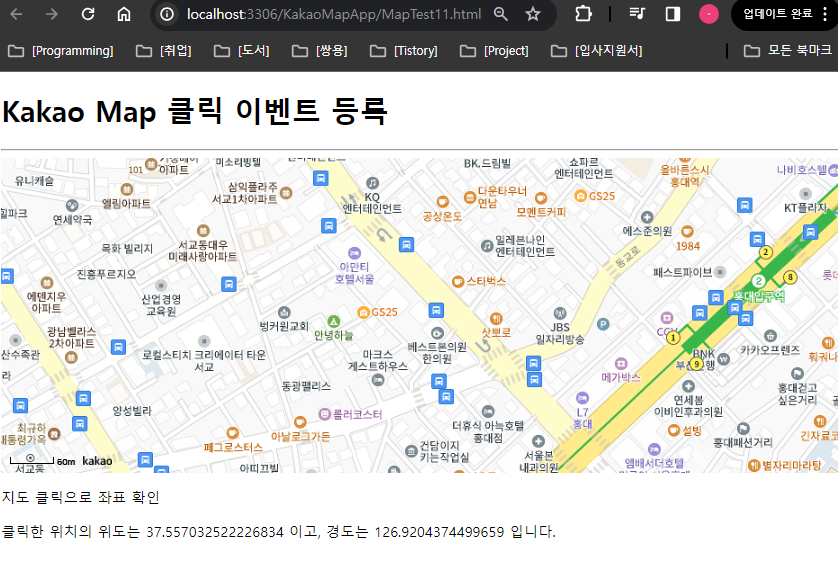Open the browser three-dot menu
Image resolution: width=838 pixels, height=579 pixels.
[x=825, y=14]
